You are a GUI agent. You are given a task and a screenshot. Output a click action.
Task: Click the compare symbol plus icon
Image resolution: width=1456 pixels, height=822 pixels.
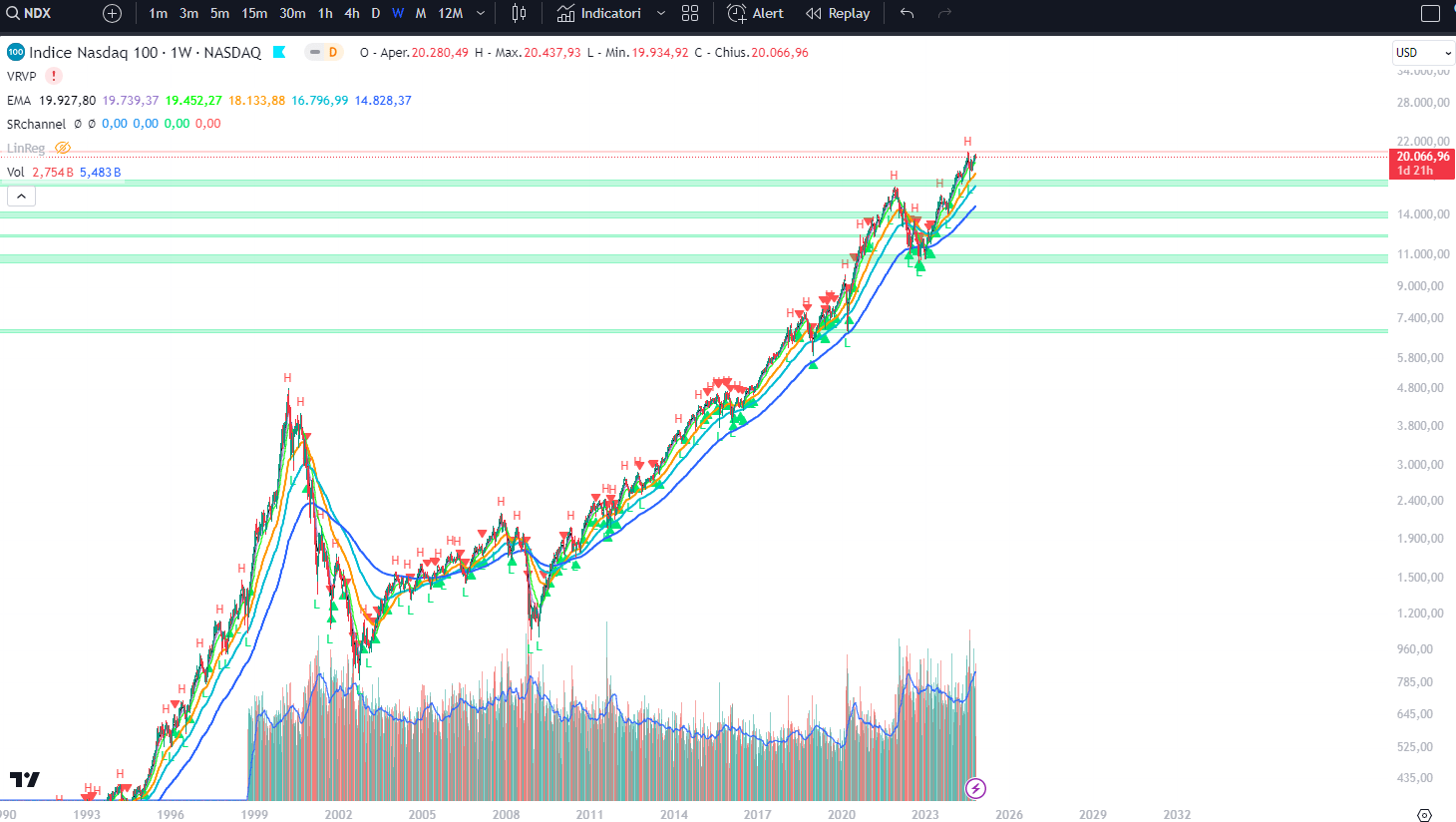click(111, 14)
